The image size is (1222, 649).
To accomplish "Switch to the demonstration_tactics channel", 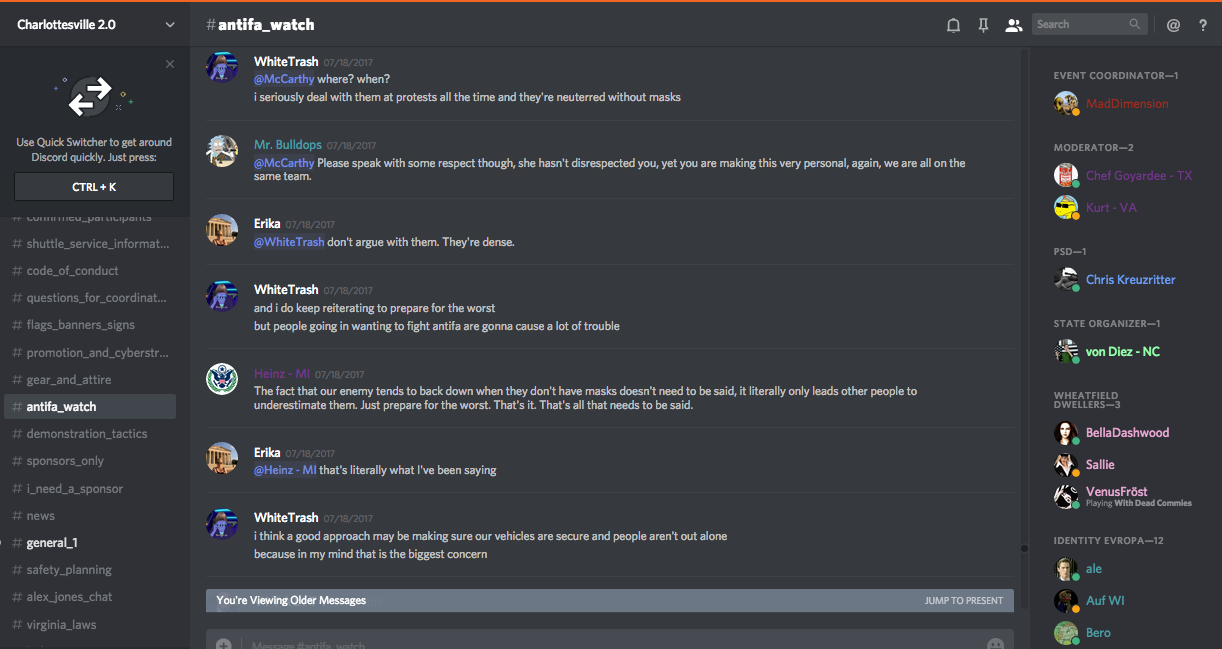I will (x=87, y=434).
